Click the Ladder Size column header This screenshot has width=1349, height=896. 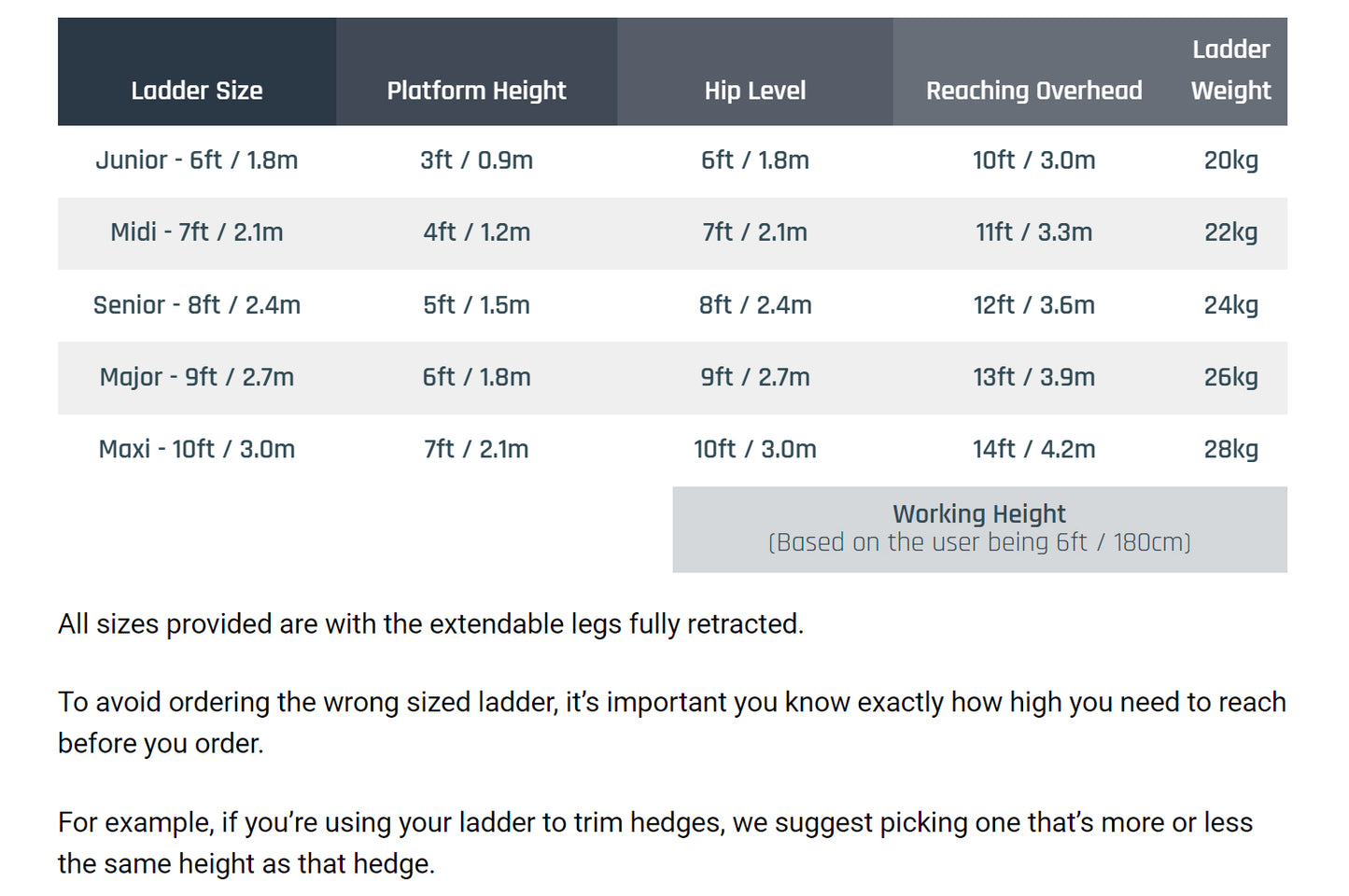coord(197,91)
